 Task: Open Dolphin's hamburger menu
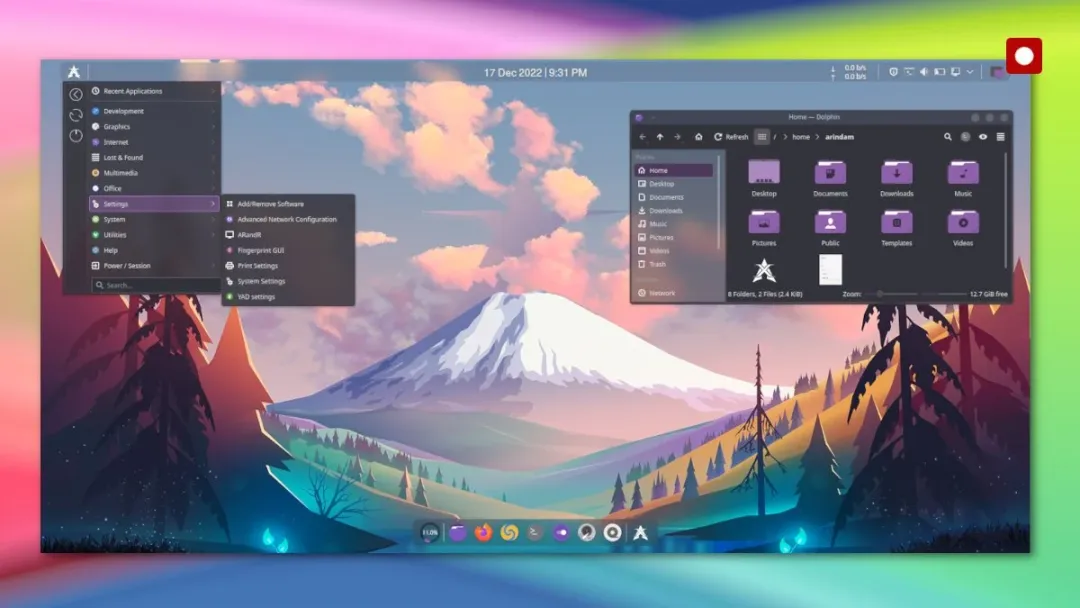click(x=1001, y=137)
